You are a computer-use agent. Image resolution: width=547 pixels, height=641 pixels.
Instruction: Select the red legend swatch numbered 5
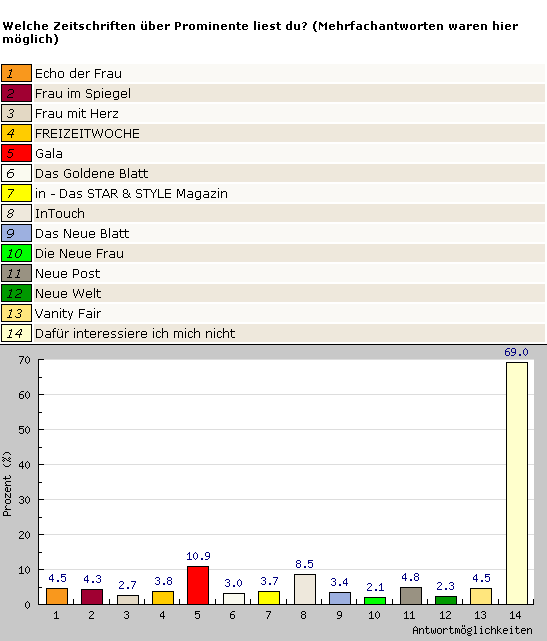coord(16,153)
